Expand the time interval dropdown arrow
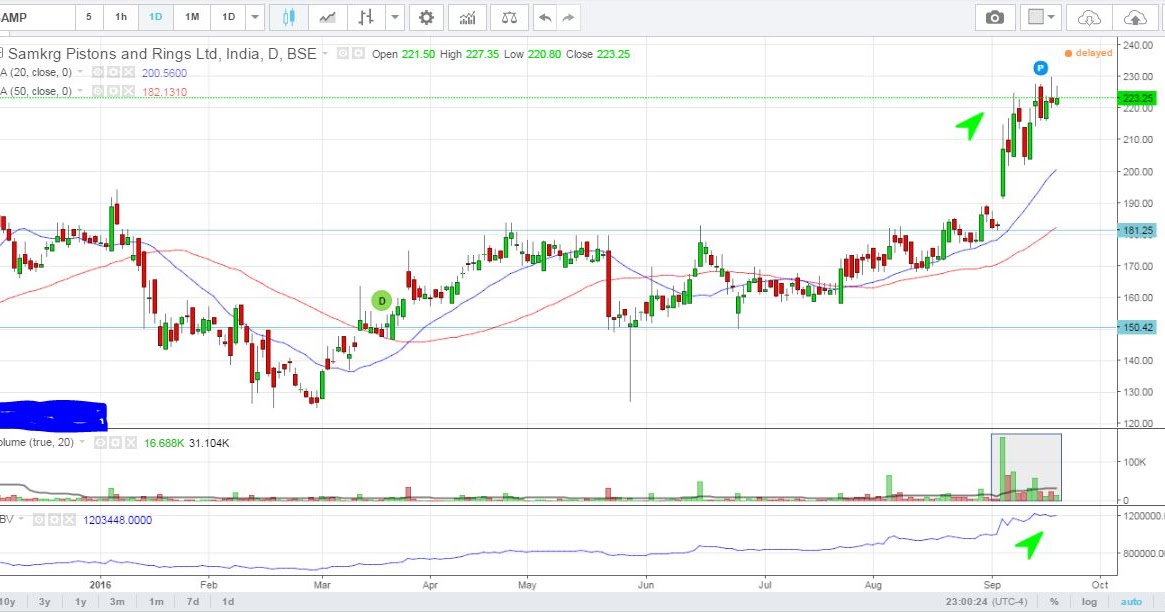This screenshot has width=1165, height=612. [255, 17]
